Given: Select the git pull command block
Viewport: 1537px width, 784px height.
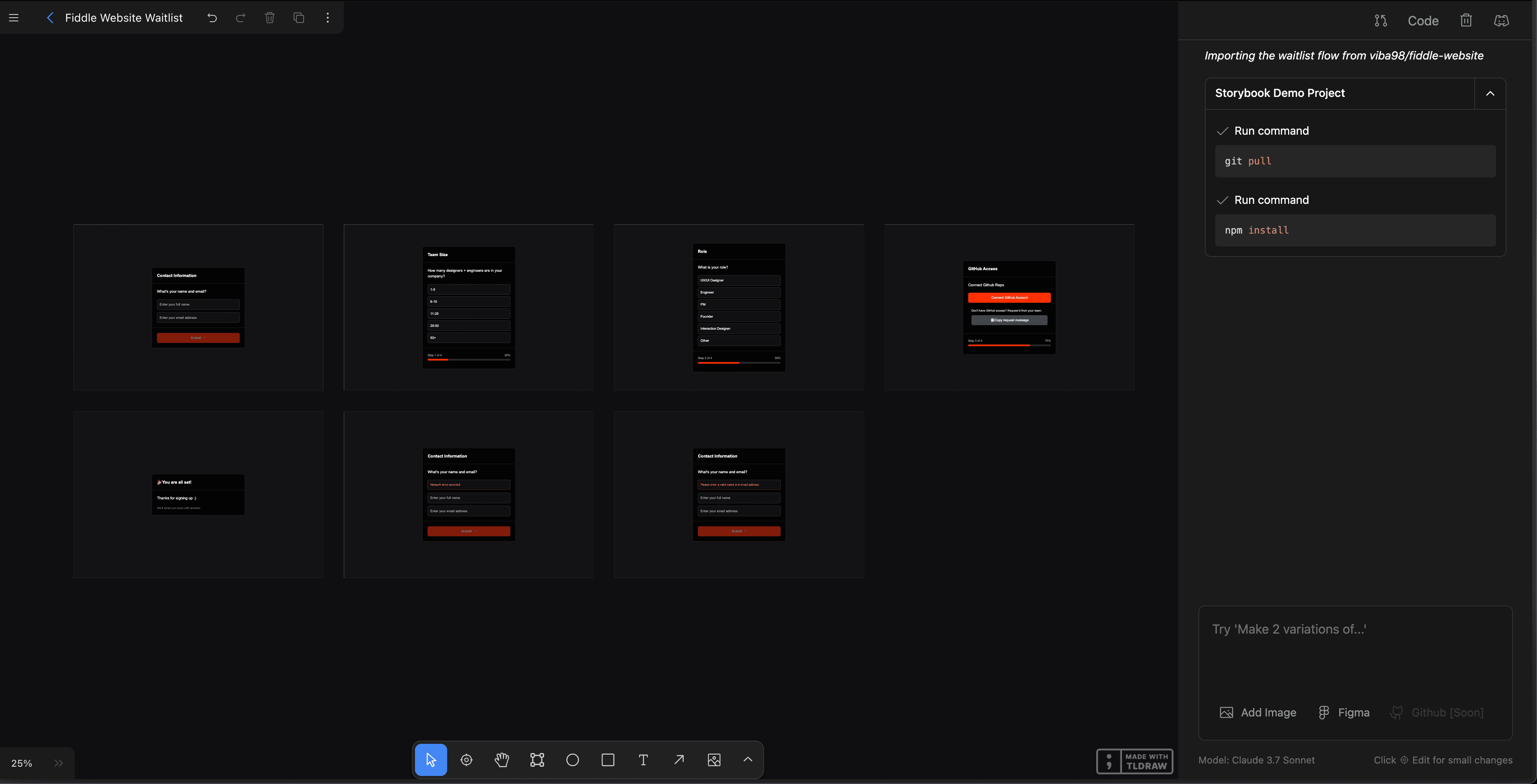Looking at the screenshot, I should pos(1355,161).
